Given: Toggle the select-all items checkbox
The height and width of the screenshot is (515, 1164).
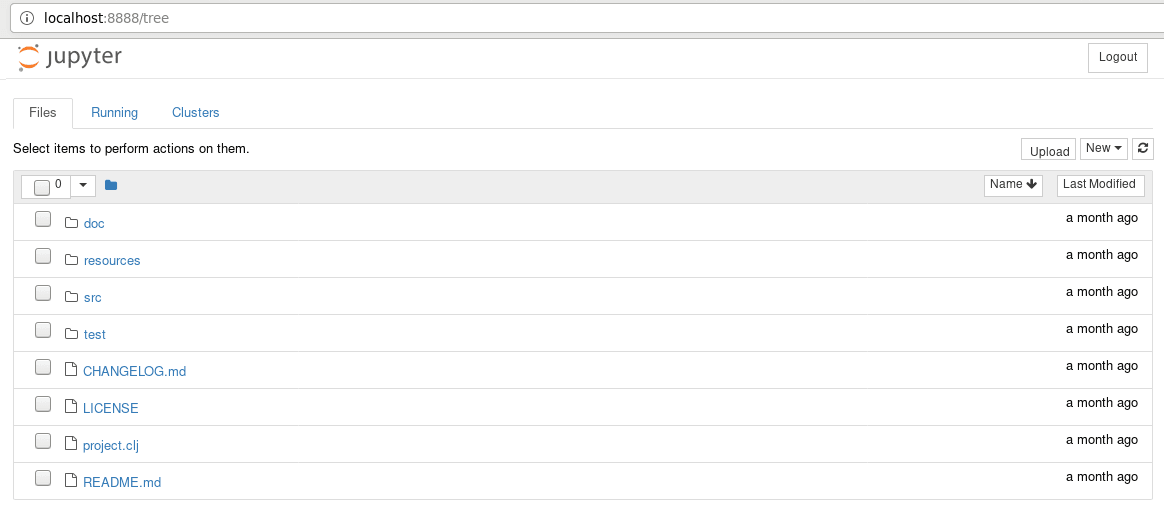Looking at the screenshot, I should [42, 187].
